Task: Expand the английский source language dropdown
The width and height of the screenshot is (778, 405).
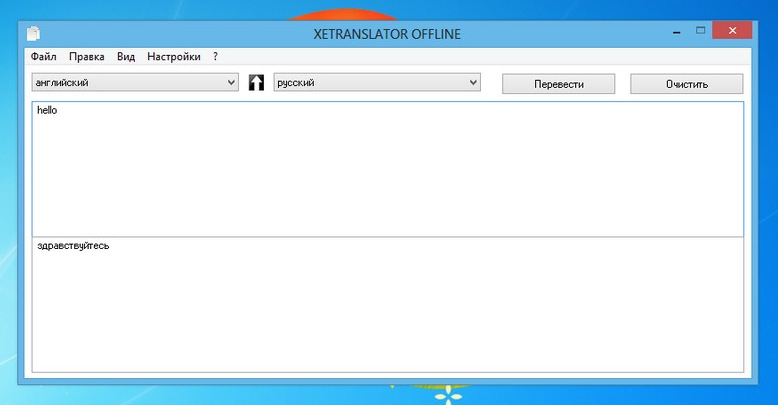Action: [135, 82]
